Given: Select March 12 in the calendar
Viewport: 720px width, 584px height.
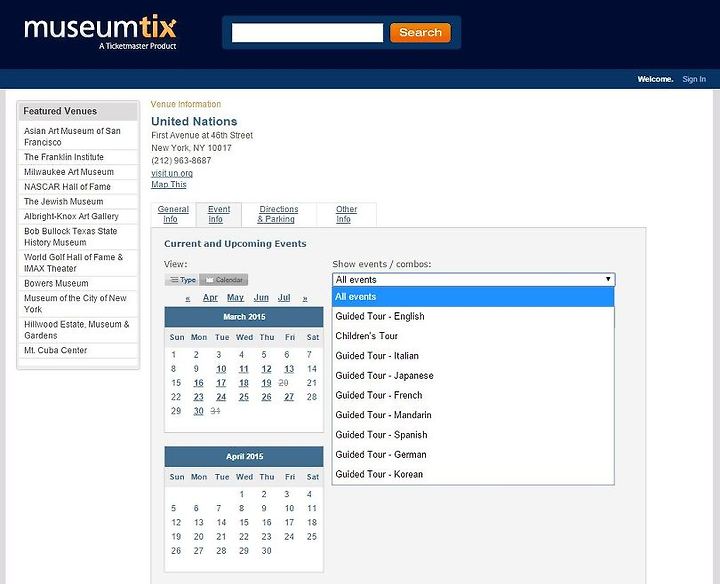Looking at the screenshot, I should click(x=266, y=369).
